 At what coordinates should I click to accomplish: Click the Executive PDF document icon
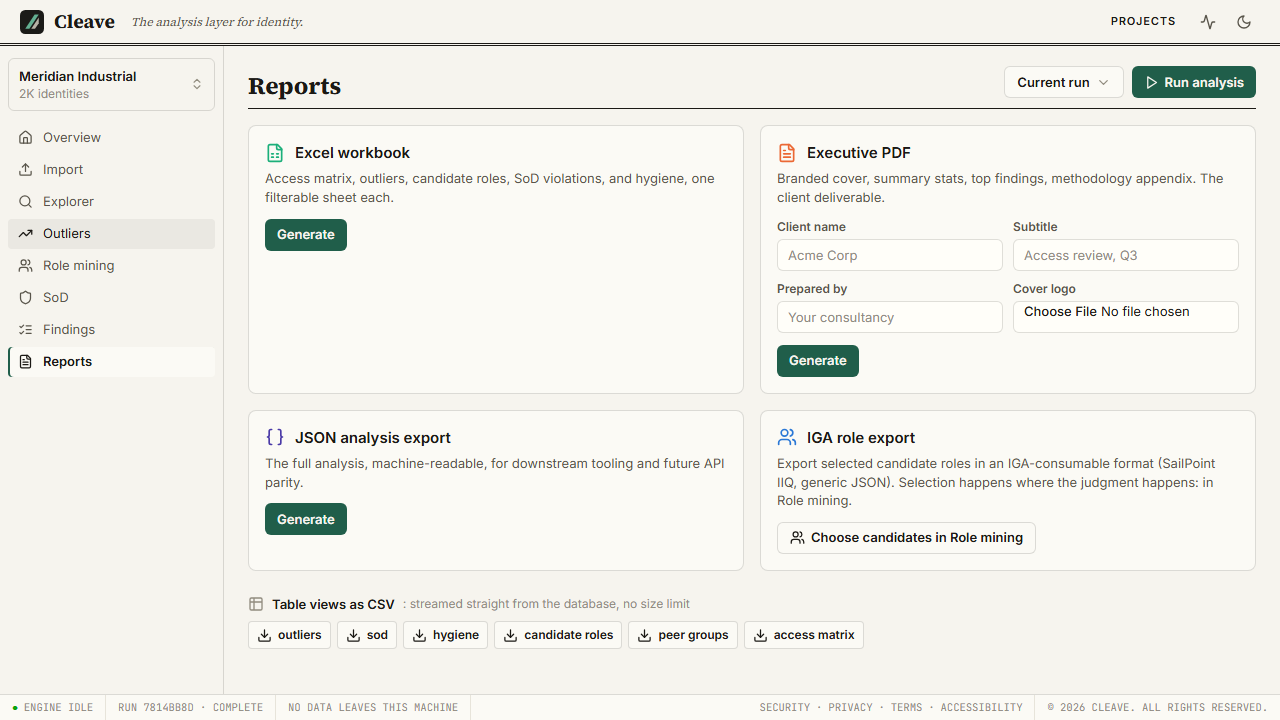pos(787,153)
